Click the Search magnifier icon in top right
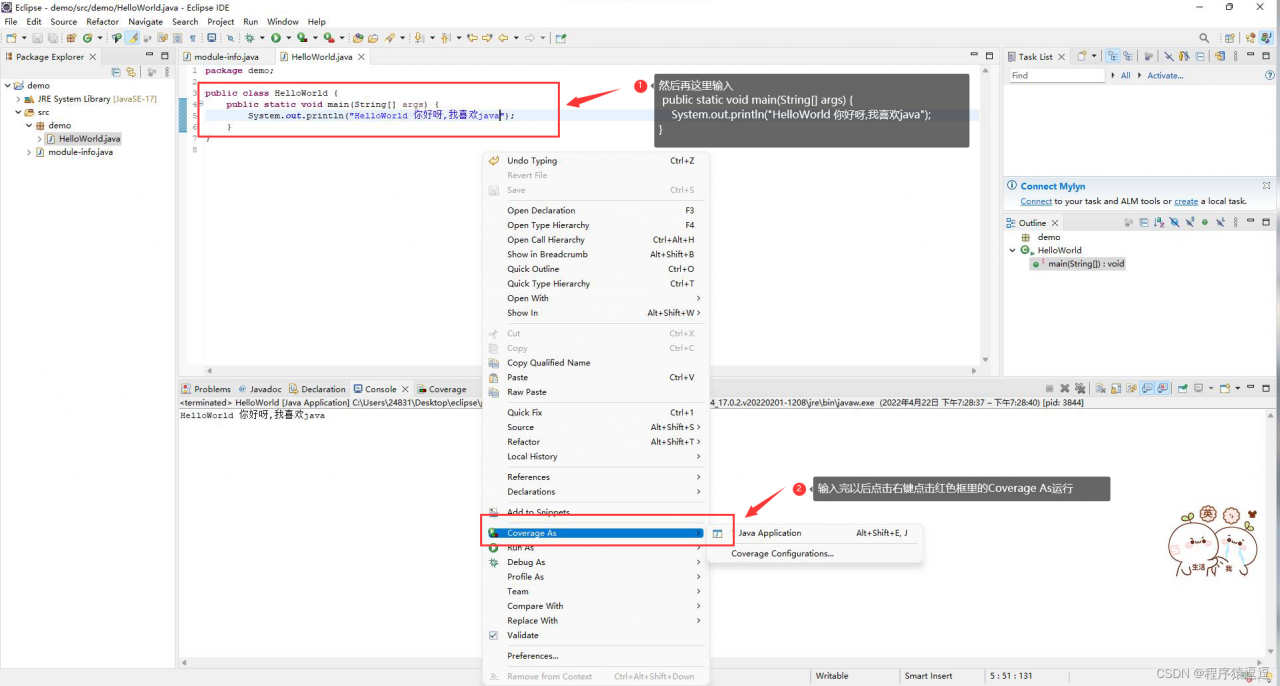The width and height of the screenshot is (1280, 686). click(x=1204, y=38)
